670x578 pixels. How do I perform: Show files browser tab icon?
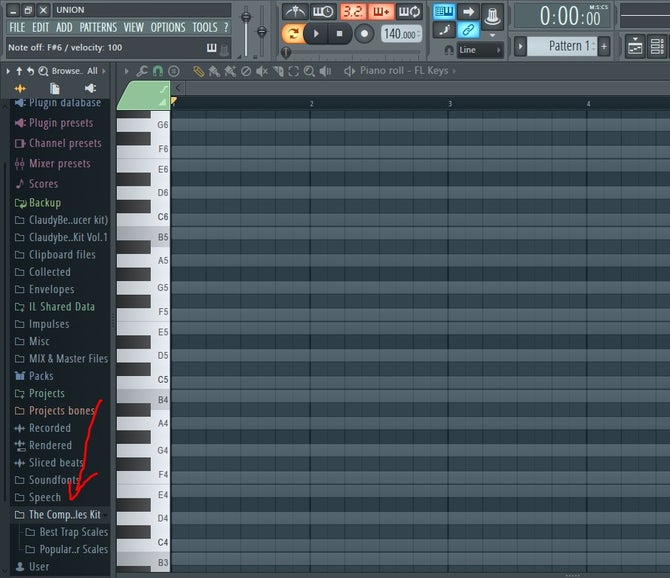point(54,88)
